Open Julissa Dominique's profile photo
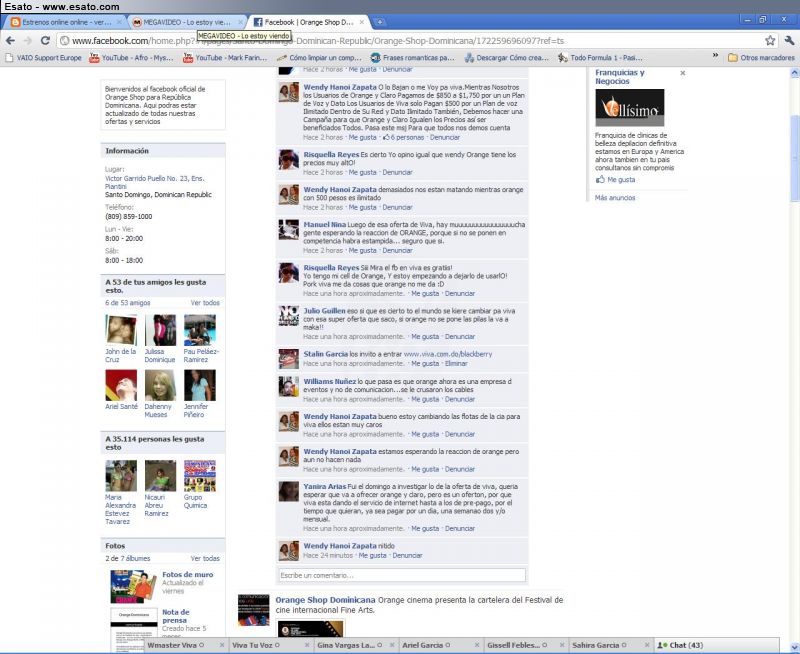This screenshot has width=800, height=654. [x=160, y=330]
